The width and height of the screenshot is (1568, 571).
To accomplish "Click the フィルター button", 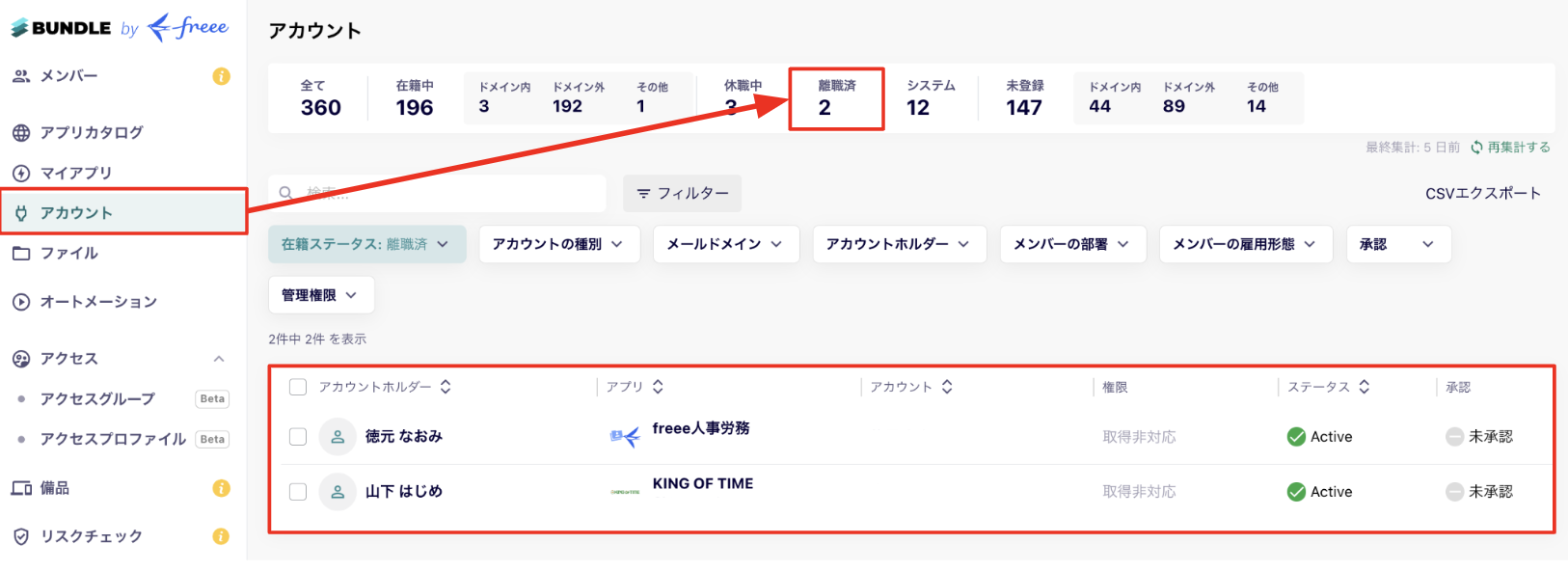I will coord(683,194).
